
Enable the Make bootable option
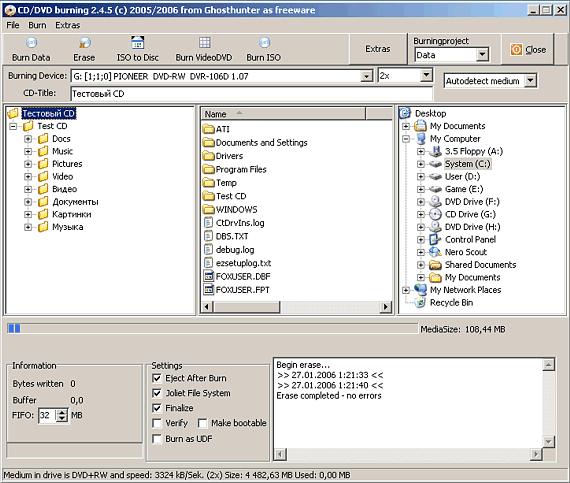coord(203,423)
